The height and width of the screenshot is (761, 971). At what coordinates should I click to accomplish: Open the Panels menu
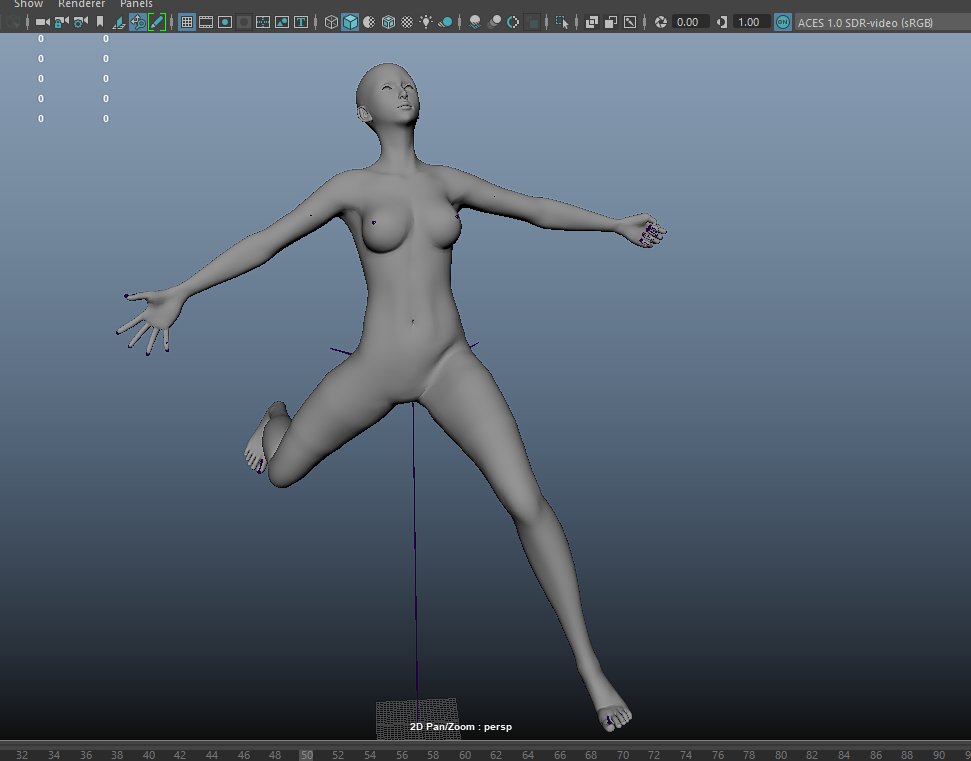click(x=135, y=4)
